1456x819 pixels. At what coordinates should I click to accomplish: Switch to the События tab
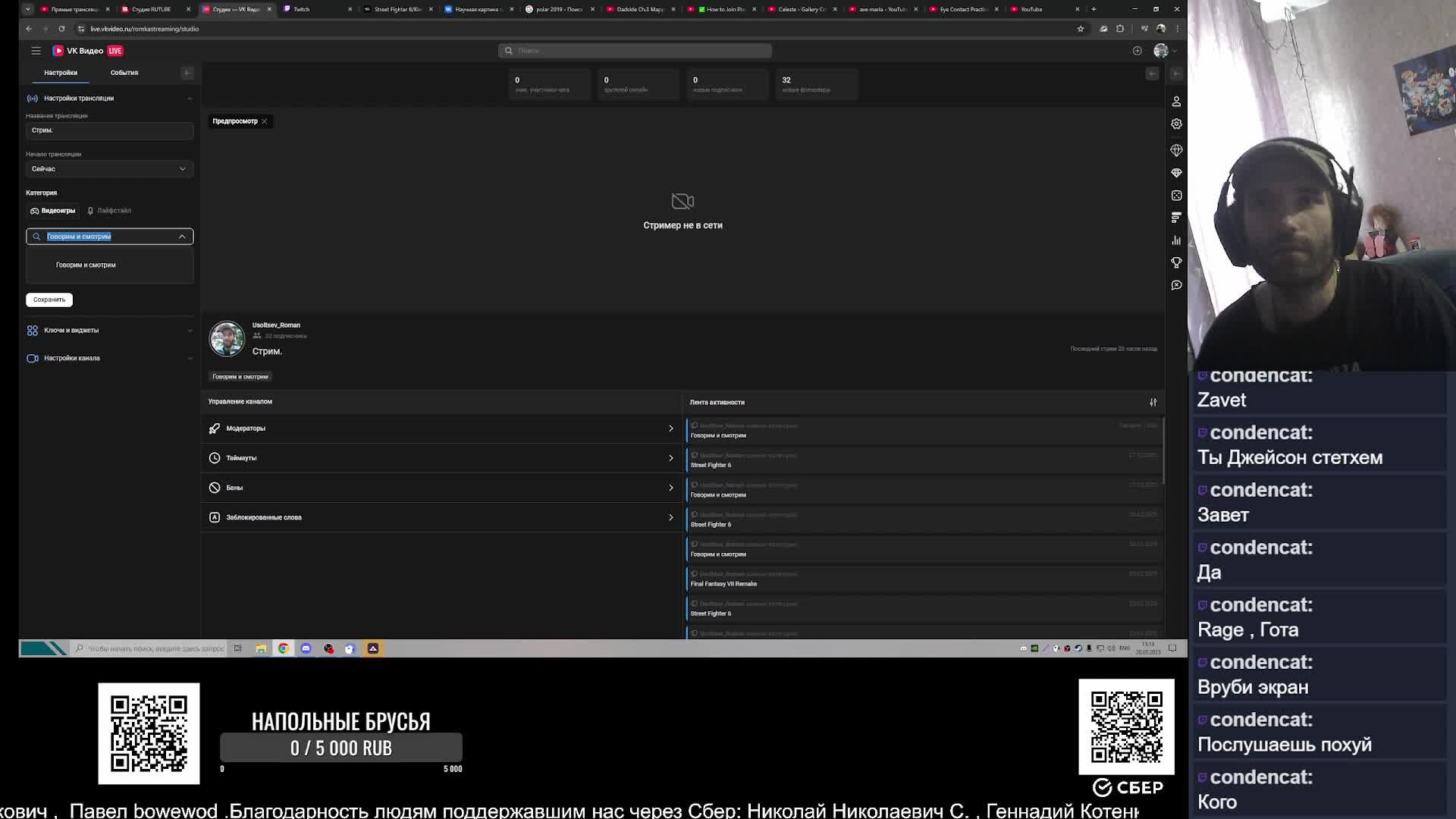124,73
